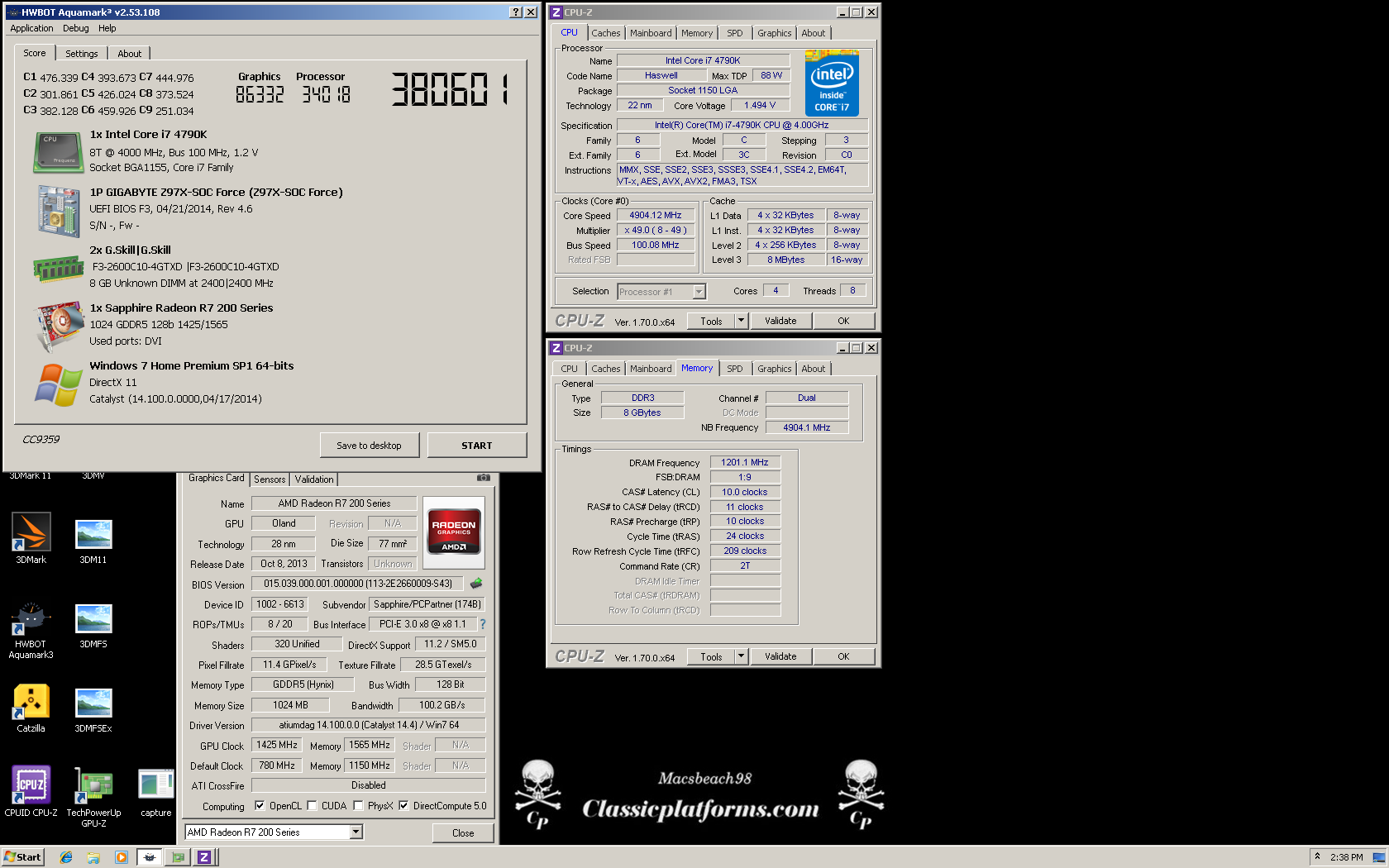Click Validate in top CPU-Z window
Image resolution: width=1389 pixels, height=868 pixels.
pos(780,321)
